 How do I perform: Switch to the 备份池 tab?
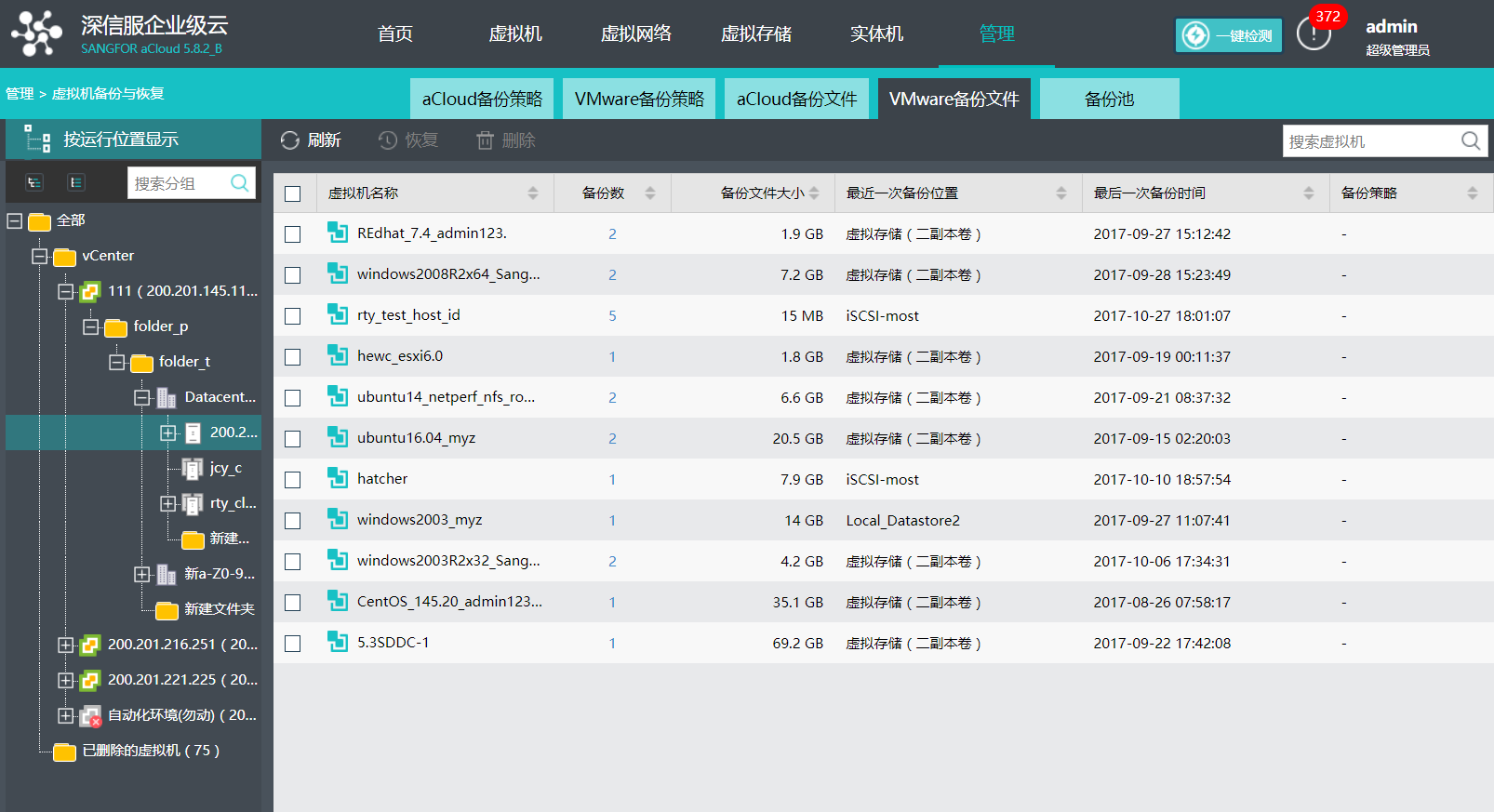coord(1110,99)
